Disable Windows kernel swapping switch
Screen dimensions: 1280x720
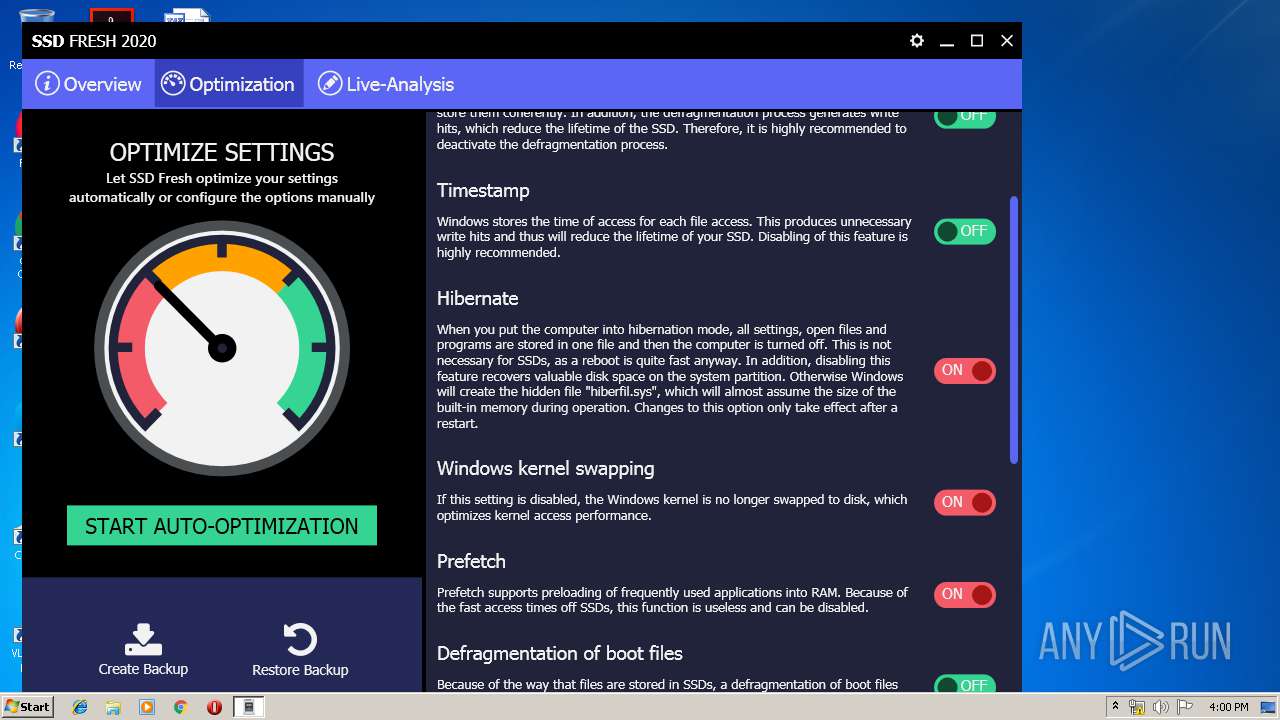pyautogui.click(x=965, y=502)
